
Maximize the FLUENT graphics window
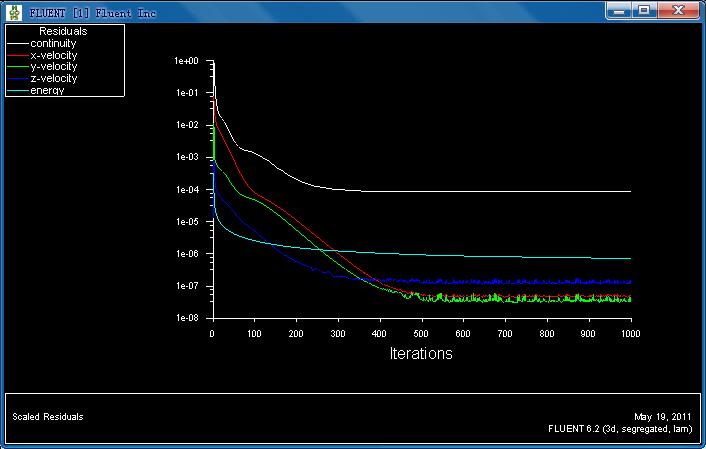coord(646,10)
